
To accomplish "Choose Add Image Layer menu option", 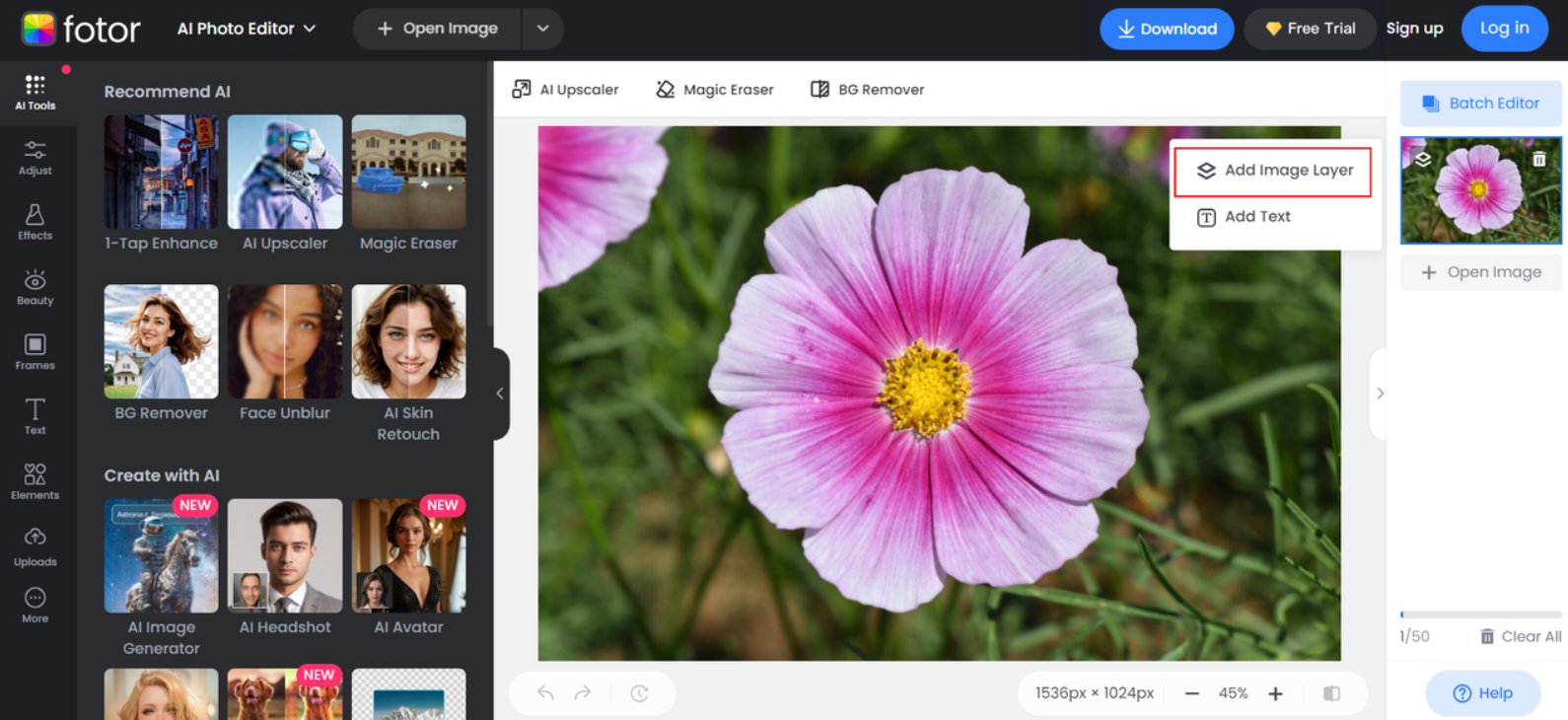I will [x=1273, y=171].
